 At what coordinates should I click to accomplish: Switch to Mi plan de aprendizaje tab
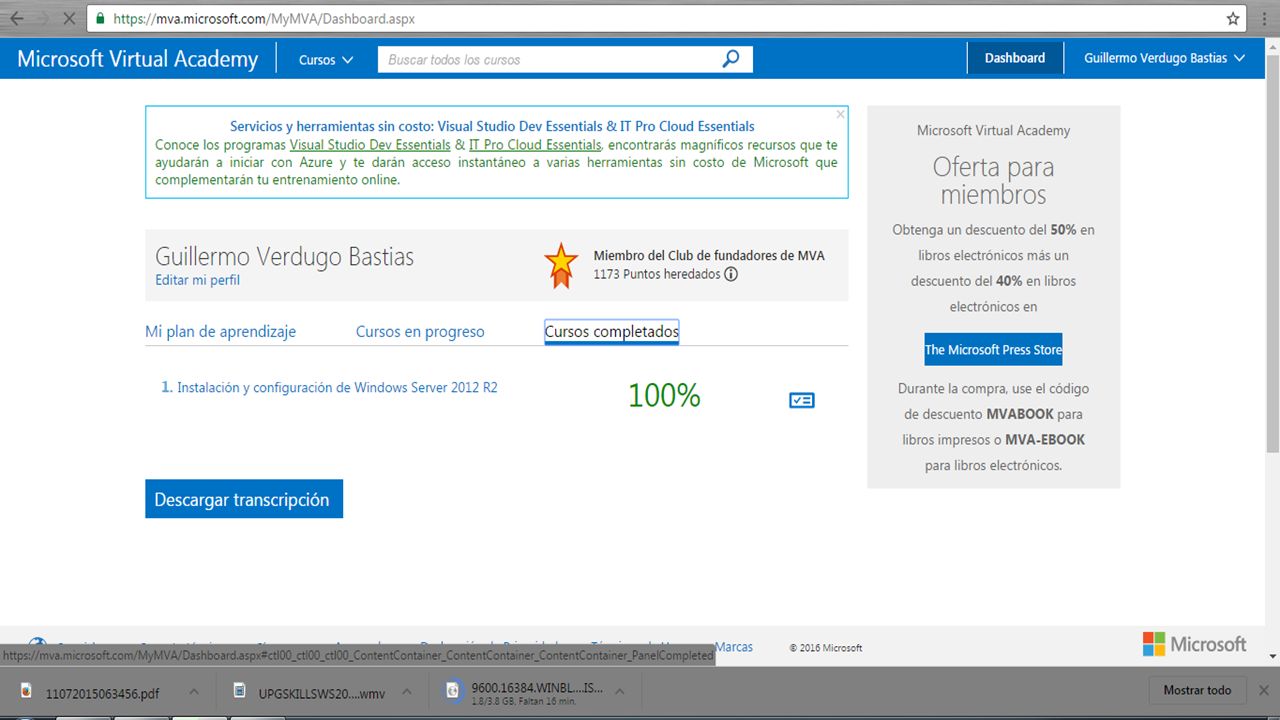[220, 331]
